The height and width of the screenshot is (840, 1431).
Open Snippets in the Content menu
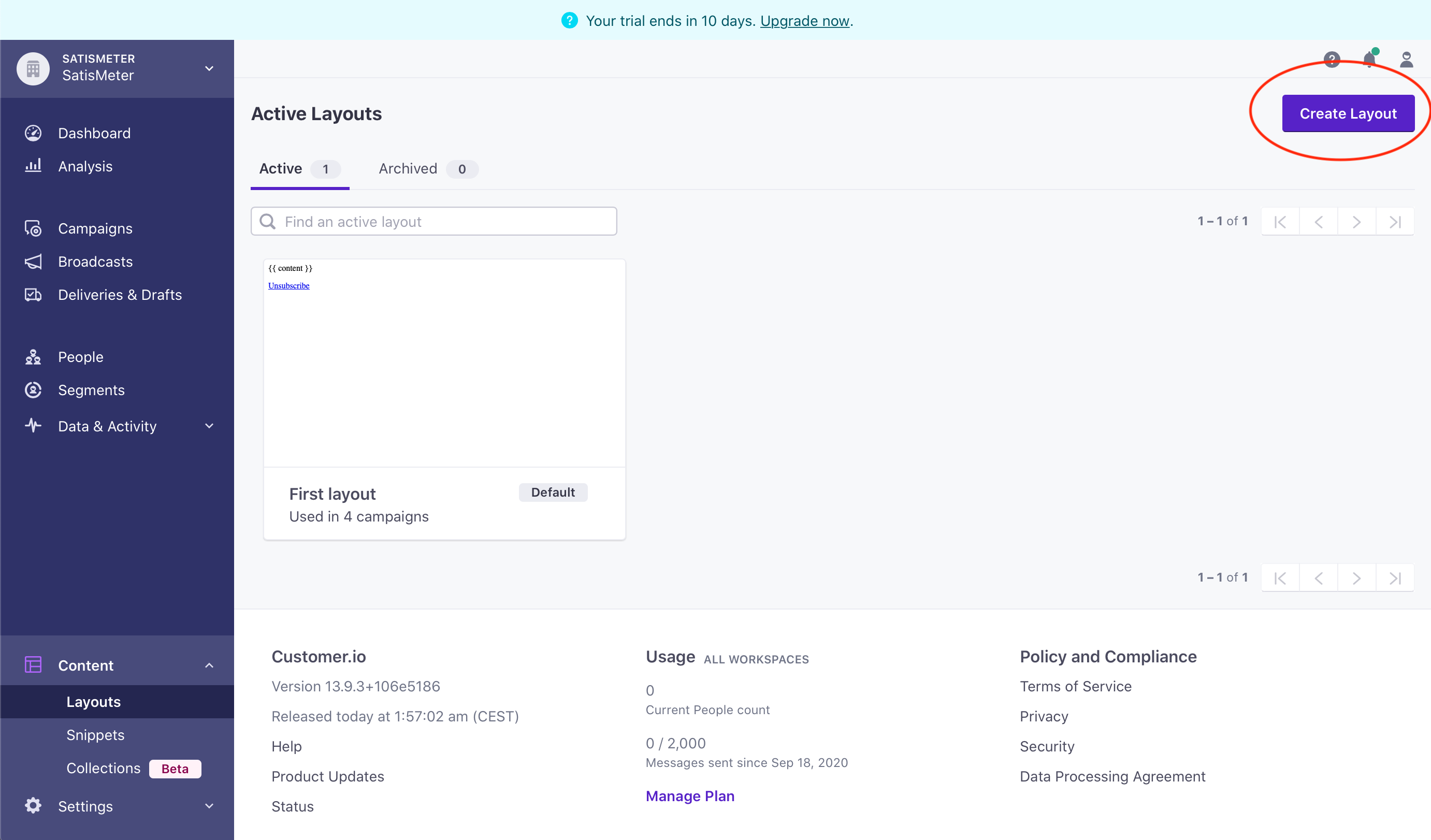pyautogui.click(x=95, y=735)
